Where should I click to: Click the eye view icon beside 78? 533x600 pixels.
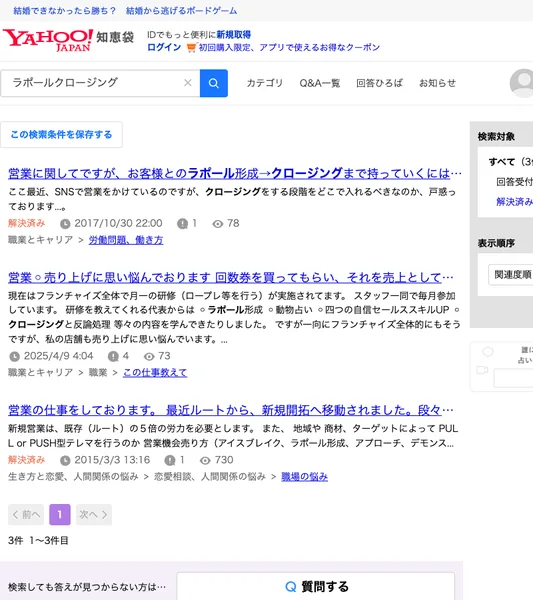[218, 224]
